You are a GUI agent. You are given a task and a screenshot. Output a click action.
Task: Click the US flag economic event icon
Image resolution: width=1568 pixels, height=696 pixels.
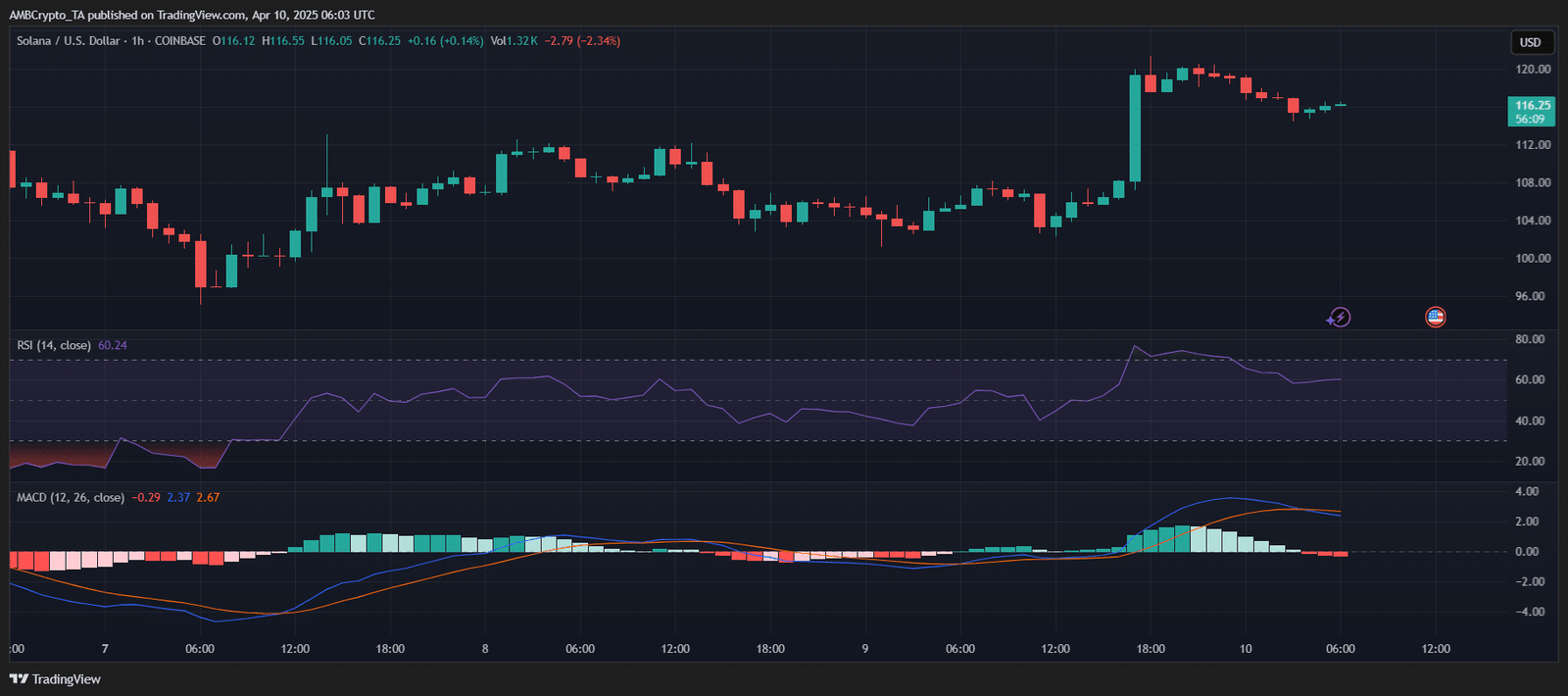[1435, 317]
